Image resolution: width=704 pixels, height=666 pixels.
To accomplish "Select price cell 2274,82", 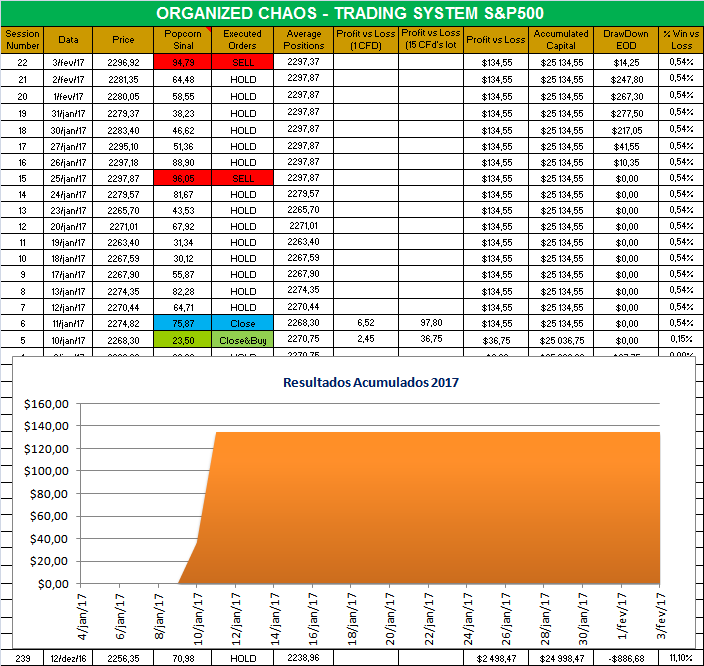I will click(123, 323).
